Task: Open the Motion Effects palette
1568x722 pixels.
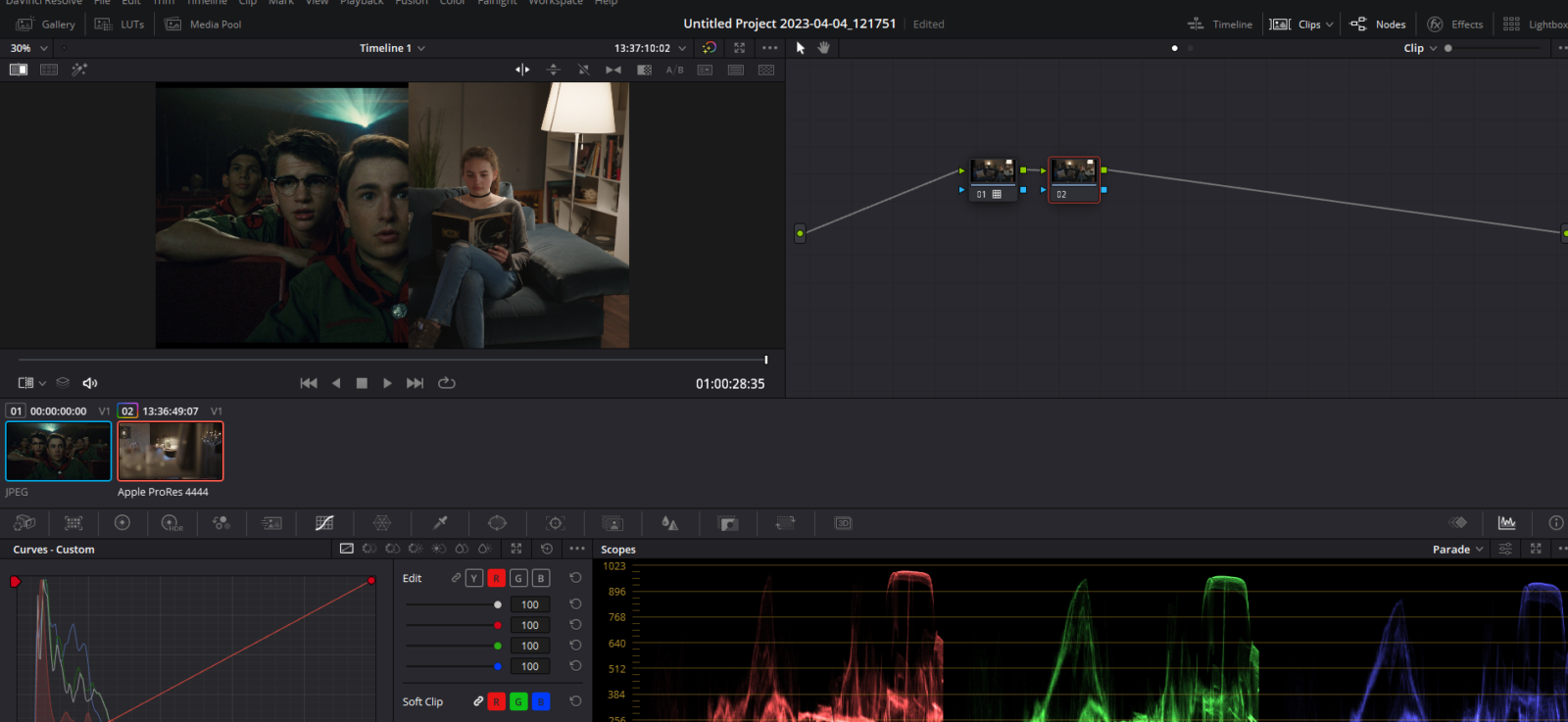Action: [272, 523]
